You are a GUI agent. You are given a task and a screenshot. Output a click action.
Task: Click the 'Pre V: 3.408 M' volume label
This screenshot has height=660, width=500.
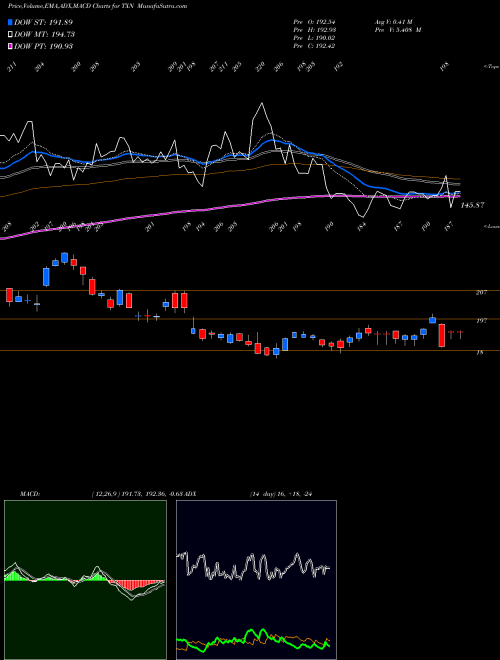398,30
